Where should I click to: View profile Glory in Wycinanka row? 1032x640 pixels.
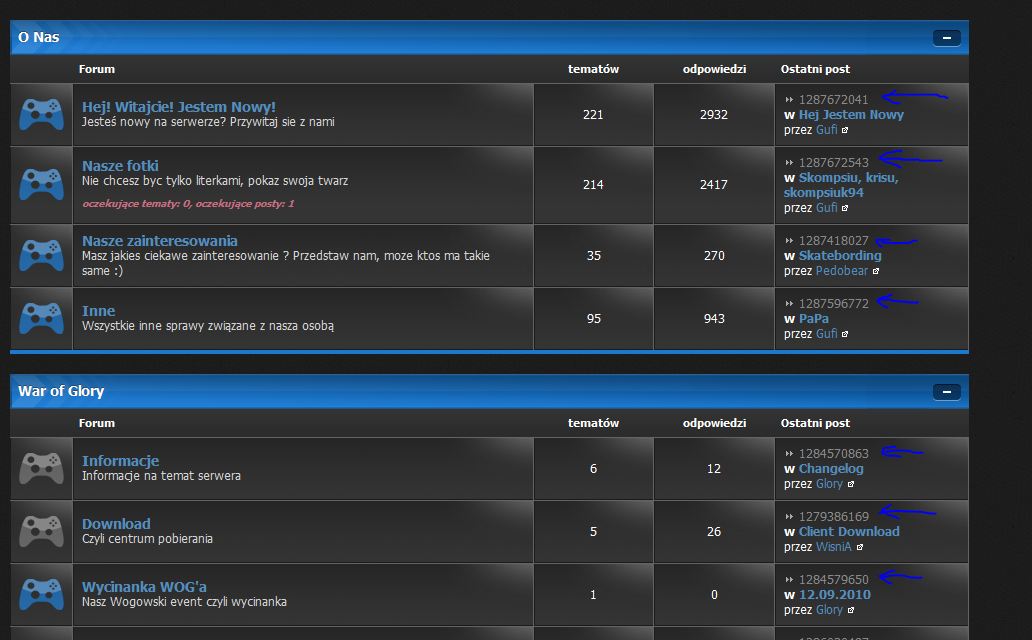(x=829, y=610)
